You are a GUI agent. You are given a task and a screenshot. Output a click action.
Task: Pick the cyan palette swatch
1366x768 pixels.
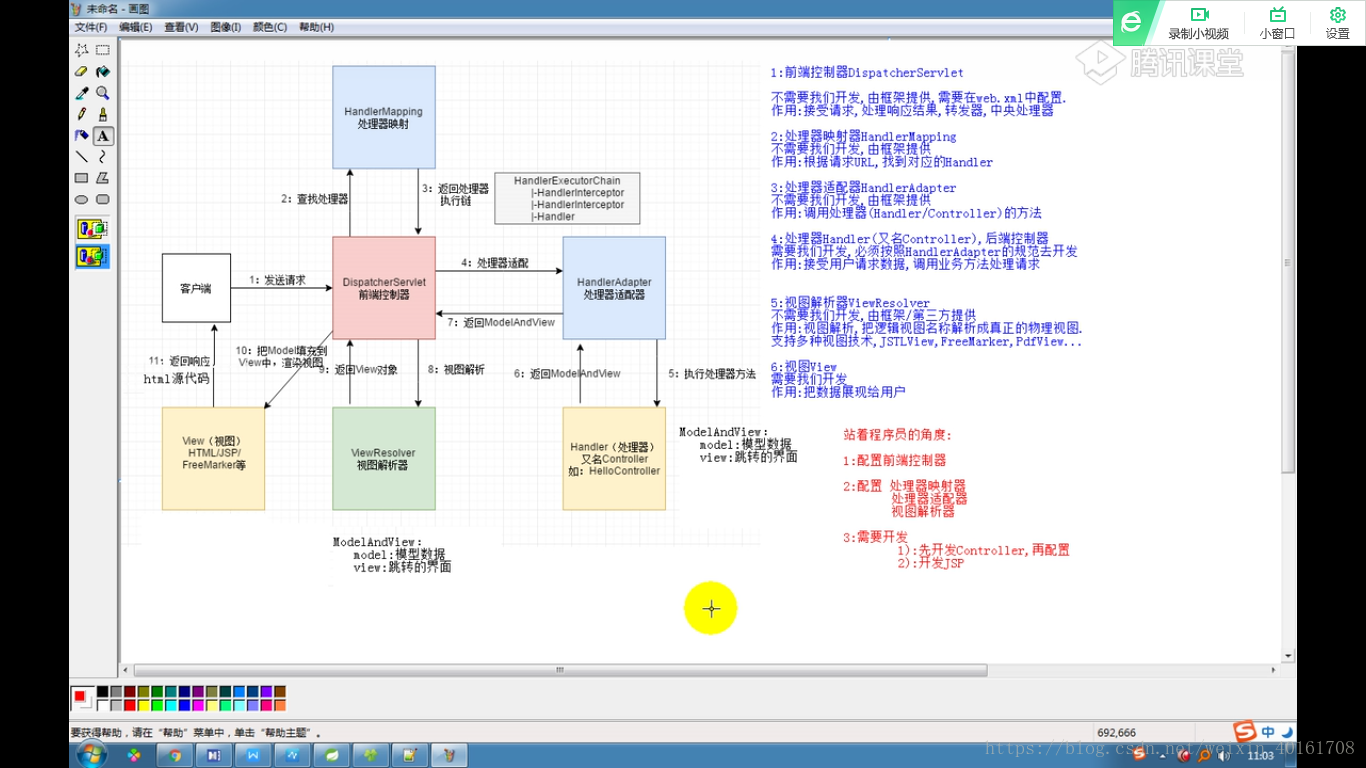[x=171, y=705]
